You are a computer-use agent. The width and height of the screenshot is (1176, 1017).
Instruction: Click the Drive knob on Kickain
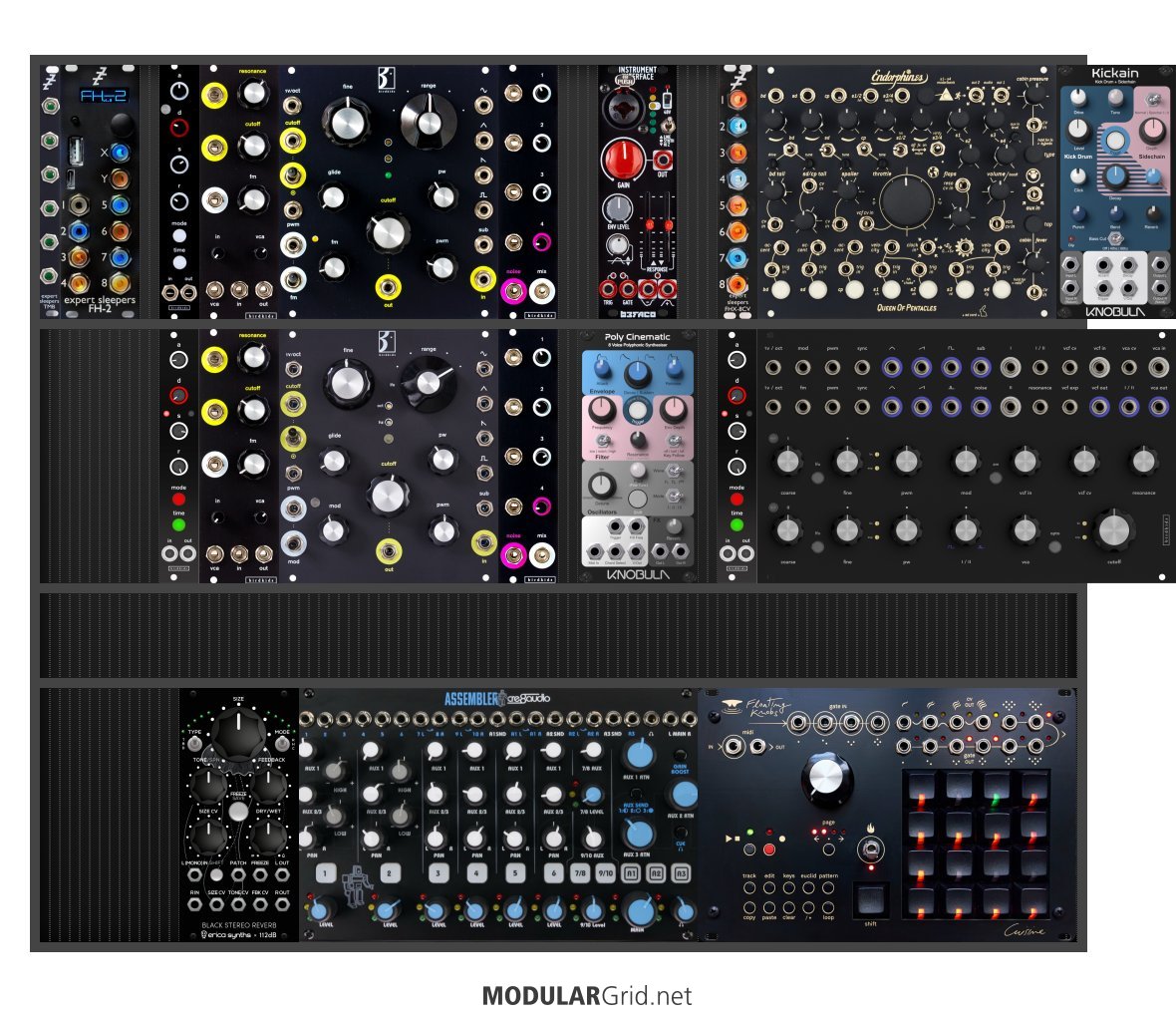1077,98
